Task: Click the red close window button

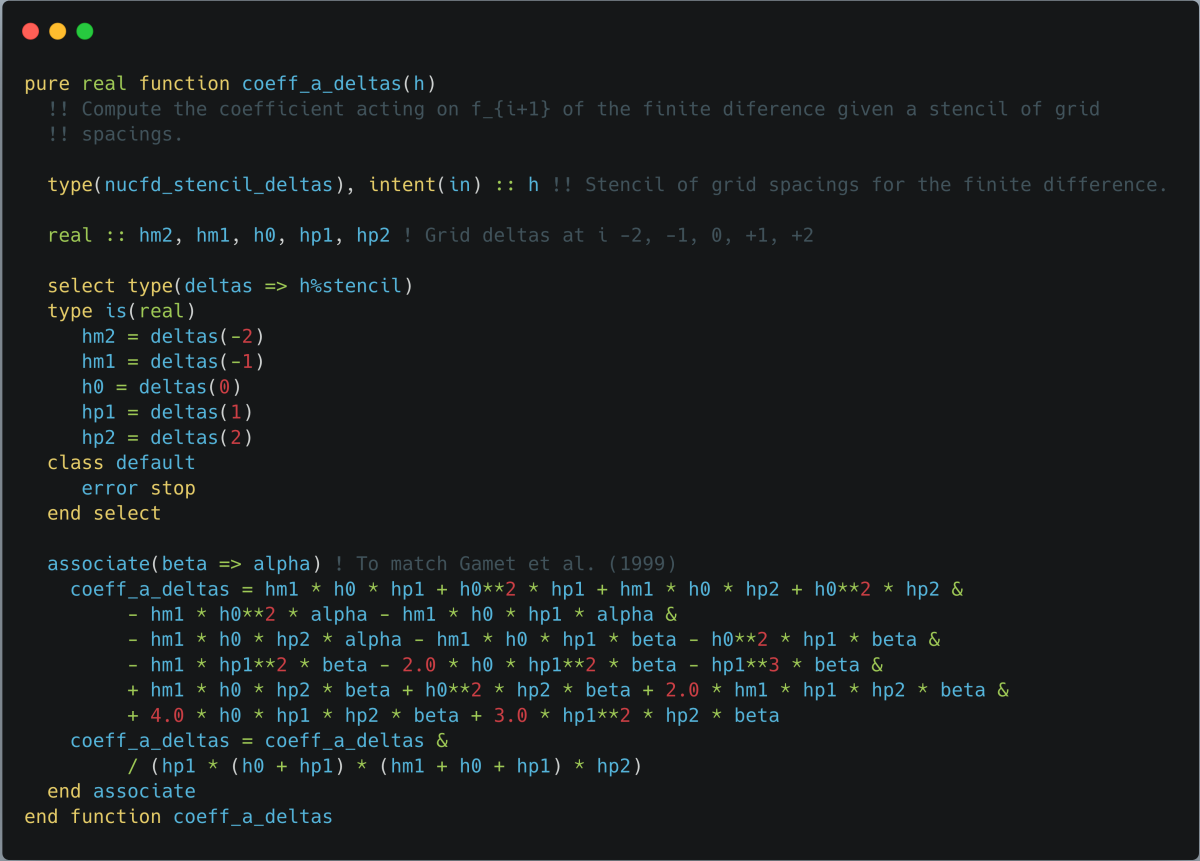Action: click(x=30, y=31)
